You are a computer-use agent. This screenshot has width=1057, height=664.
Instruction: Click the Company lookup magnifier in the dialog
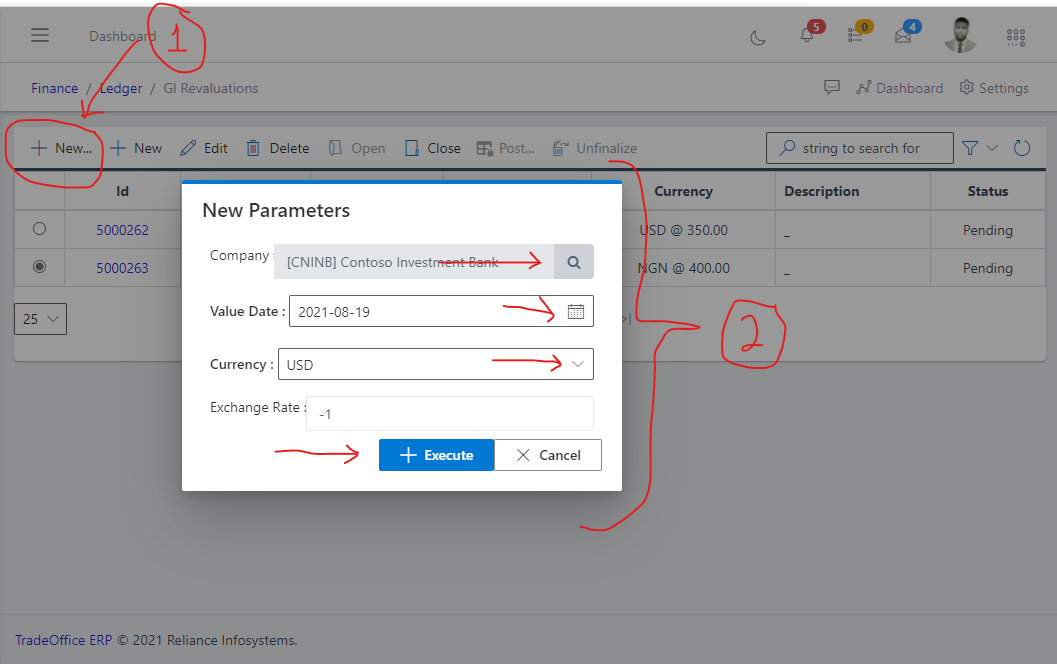pos(573,261)
